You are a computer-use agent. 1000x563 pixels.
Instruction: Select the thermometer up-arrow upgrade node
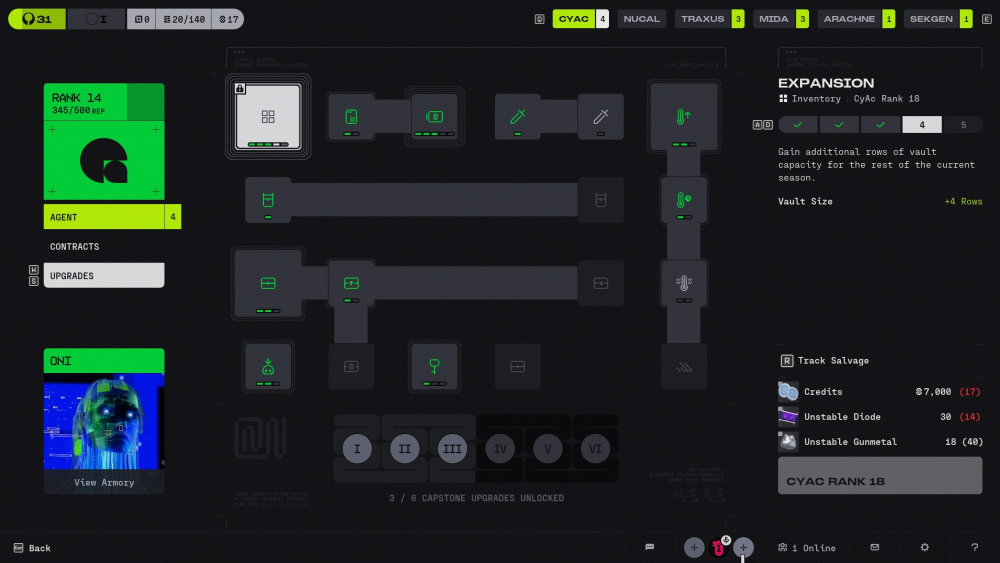click(684, 117)
